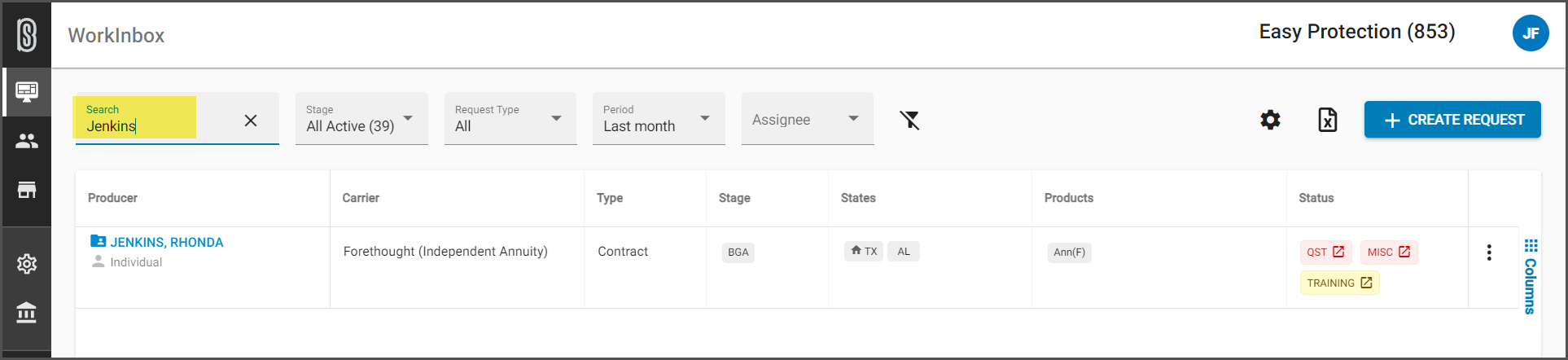Export results with the Excel file icon
Image resolution: width=1568 pixels, height=360 pixels.
click(1327, 121)
